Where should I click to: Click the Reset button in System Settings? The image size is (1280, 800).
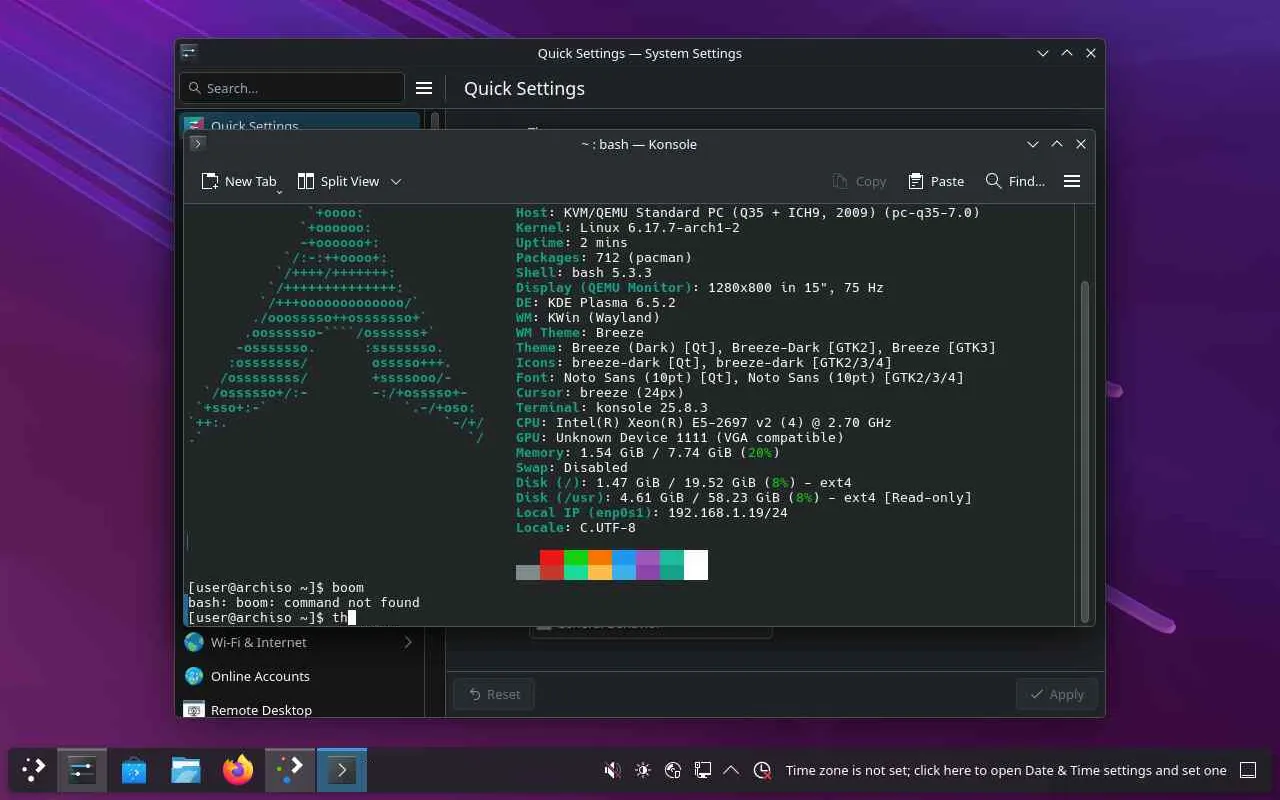494,694
